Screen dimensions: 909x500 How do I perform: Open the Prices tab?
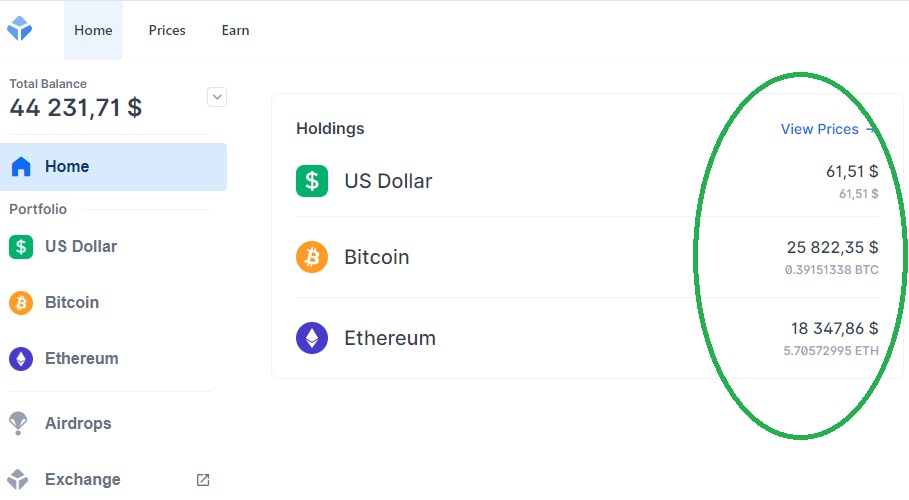(x=167, y=30)
